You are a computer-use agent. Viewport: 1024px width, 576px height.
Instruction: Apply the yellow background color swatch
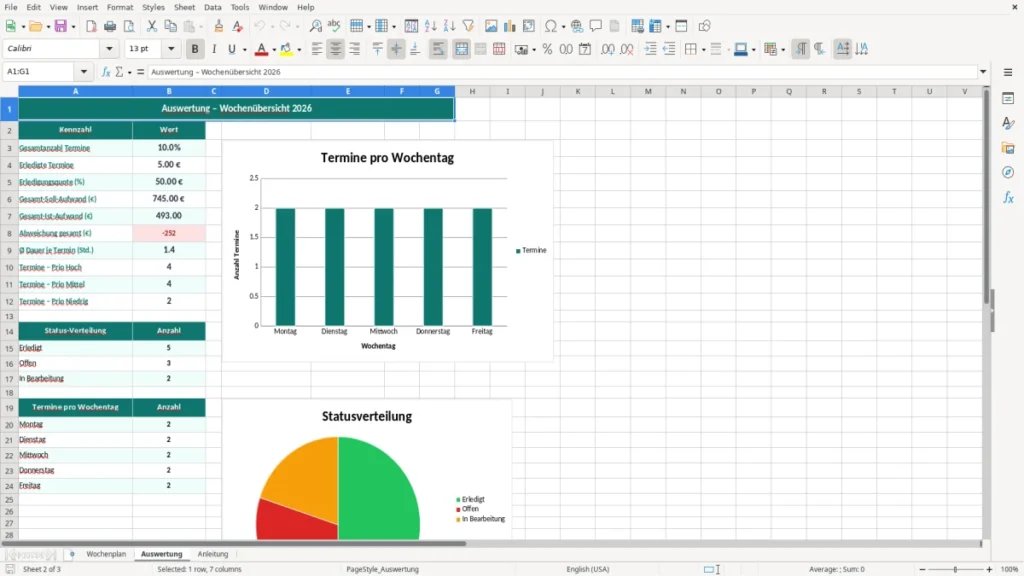(x=286, y=49)
